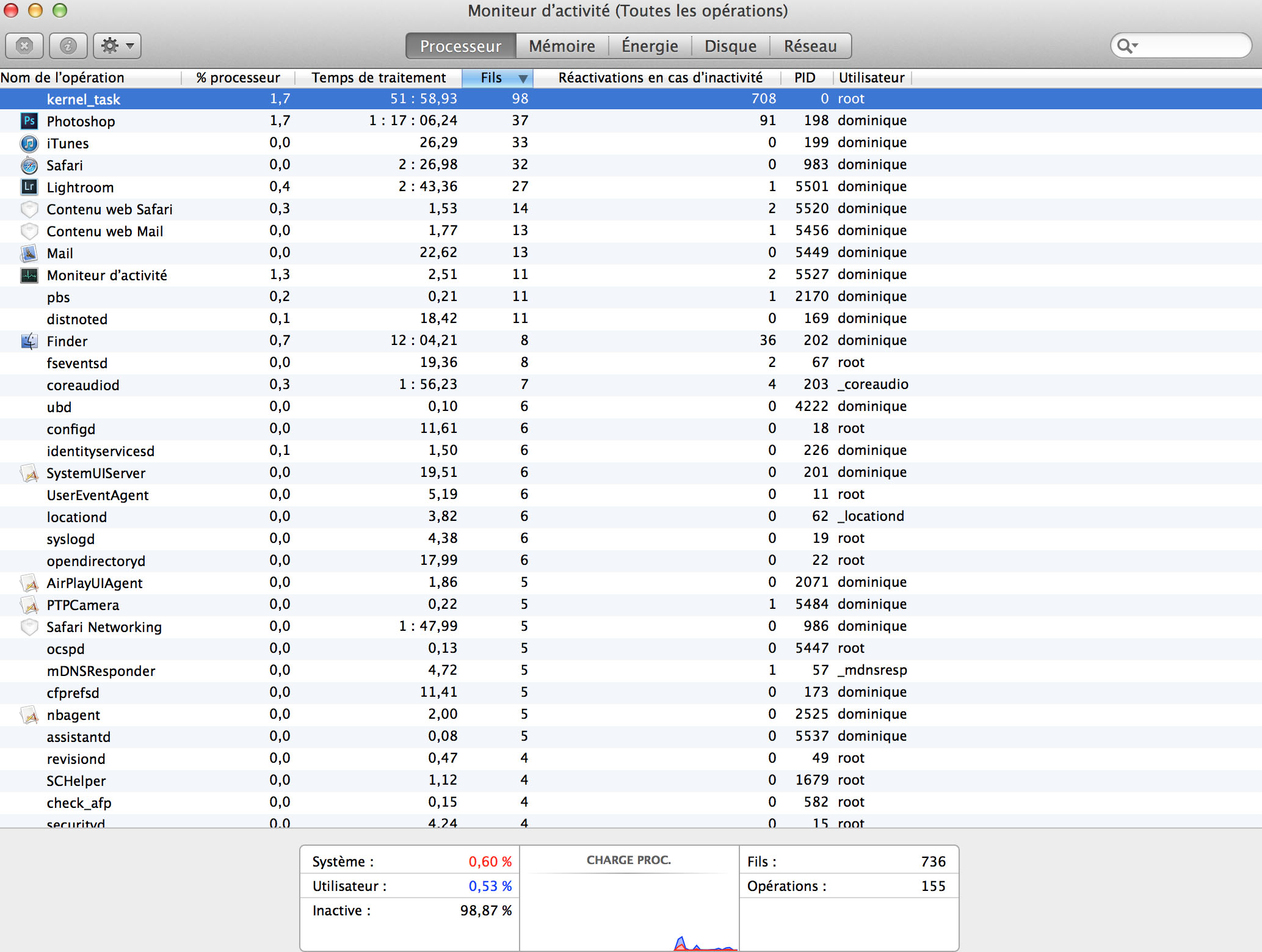Select the distnoted process row

pyautogui.click(x=631, y=319)
